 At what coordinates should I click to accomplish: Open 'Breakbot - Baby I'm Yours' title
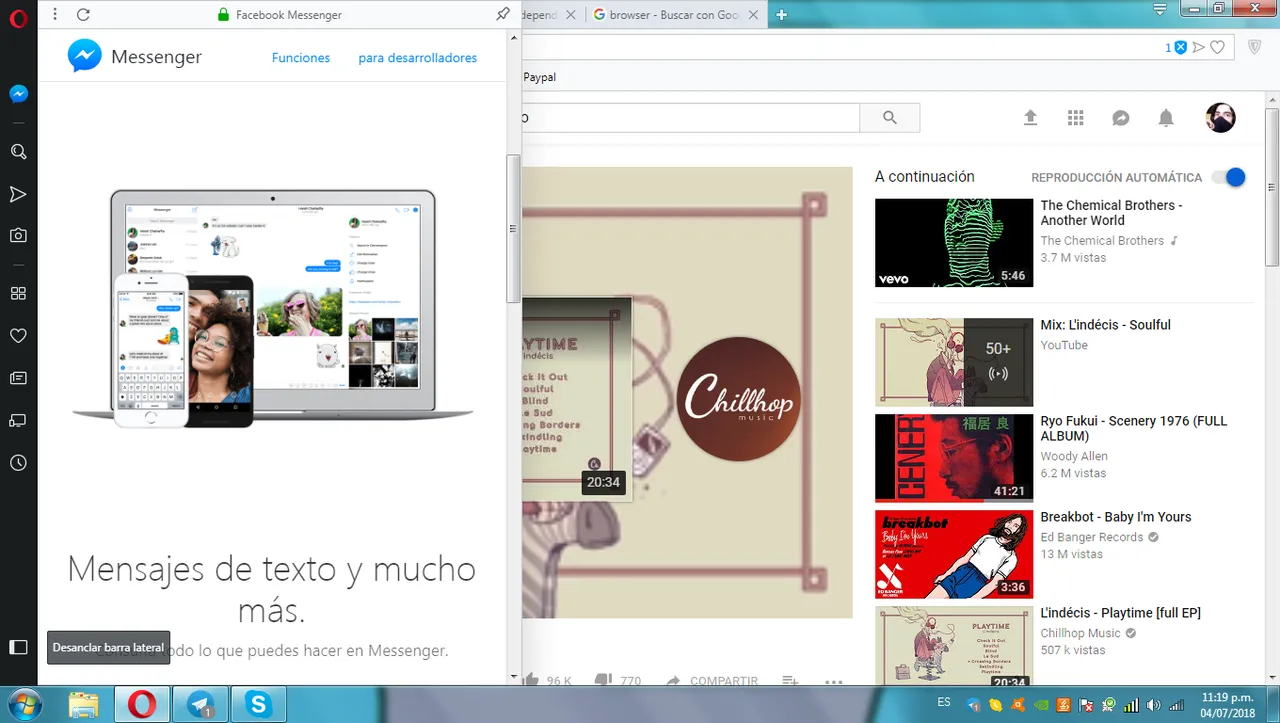(1116, 517)
